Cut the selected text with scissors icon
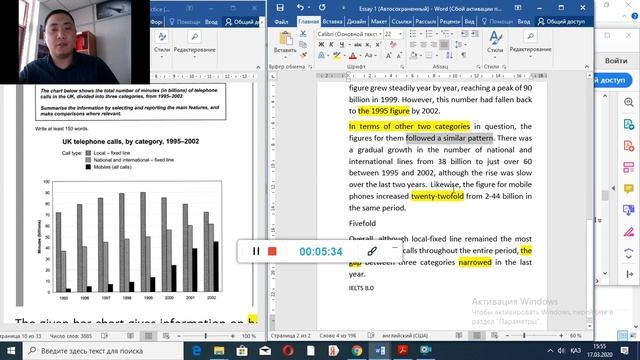The width and height of the screenshot is (640, 360). click(x=303, y=33)
